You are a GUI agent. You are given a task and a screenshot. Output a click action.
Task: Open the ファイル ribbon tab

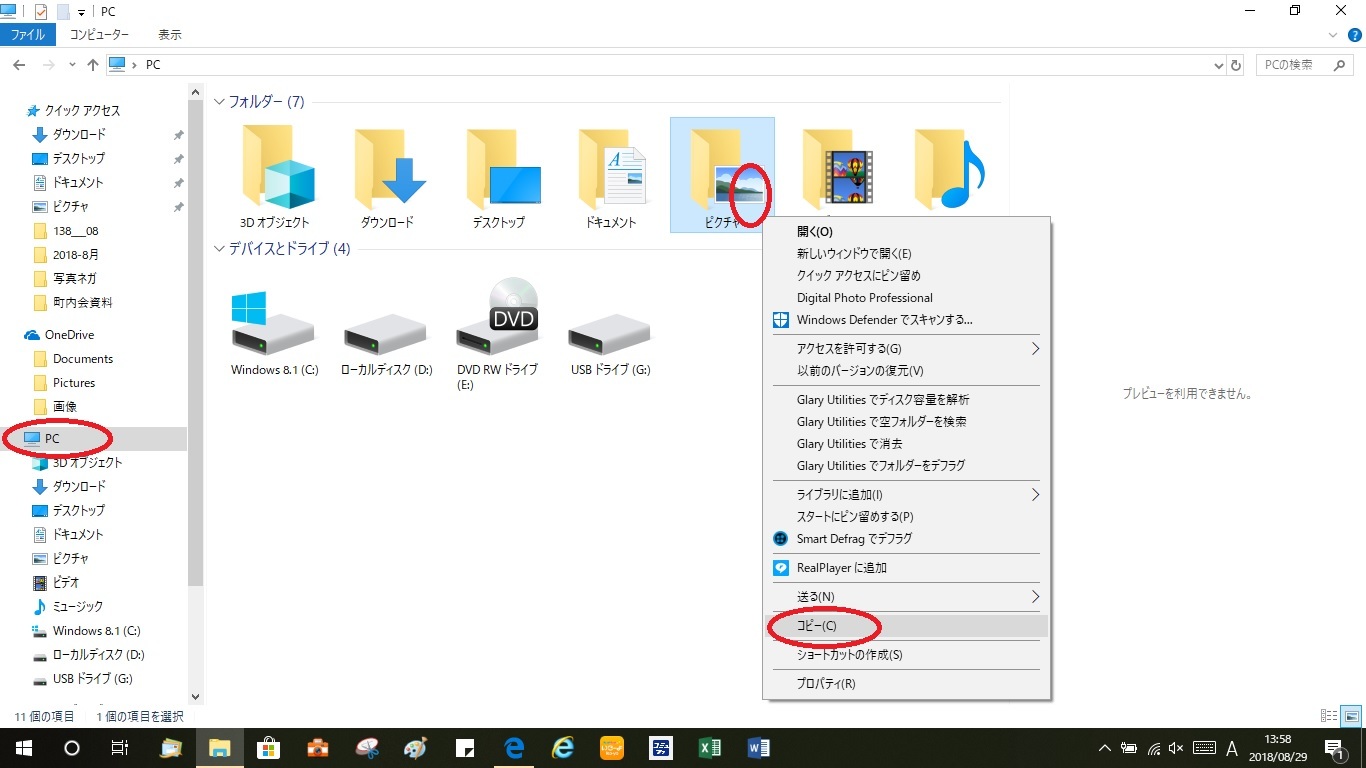point(27,35)
